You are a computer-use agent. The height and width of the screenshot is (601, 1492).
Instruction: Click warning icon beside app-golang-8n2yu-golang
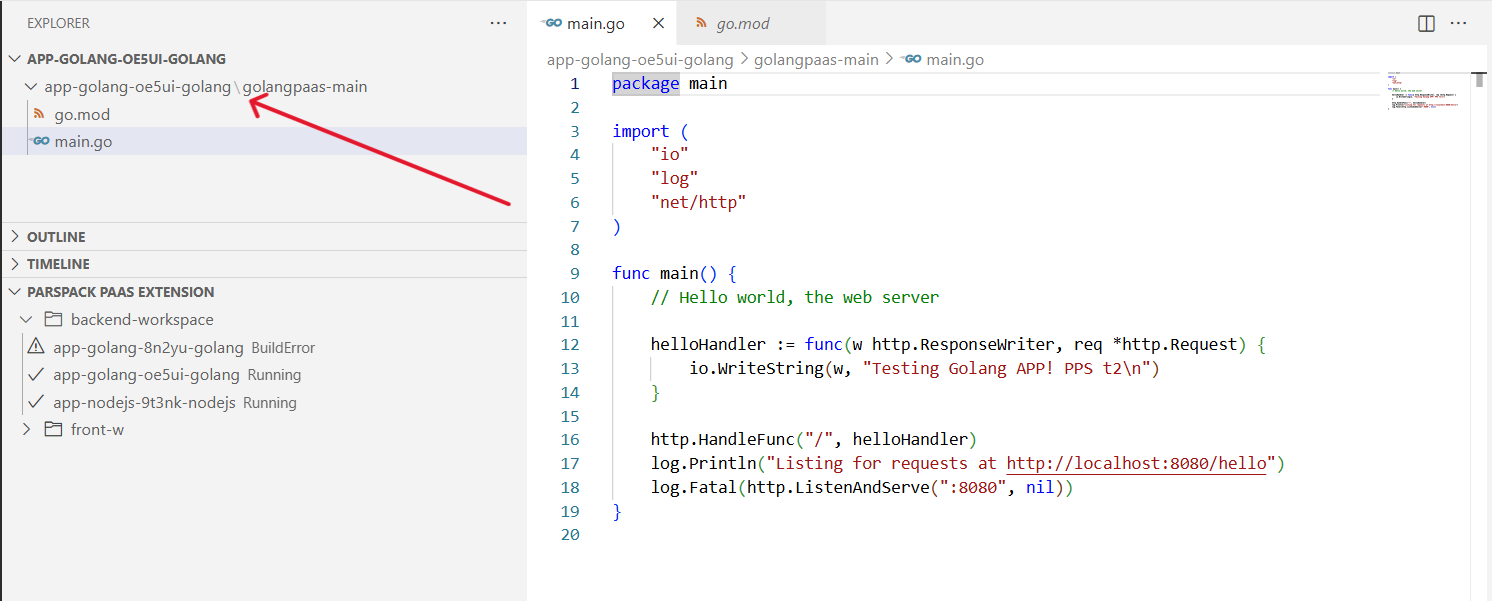click(36, 347)
